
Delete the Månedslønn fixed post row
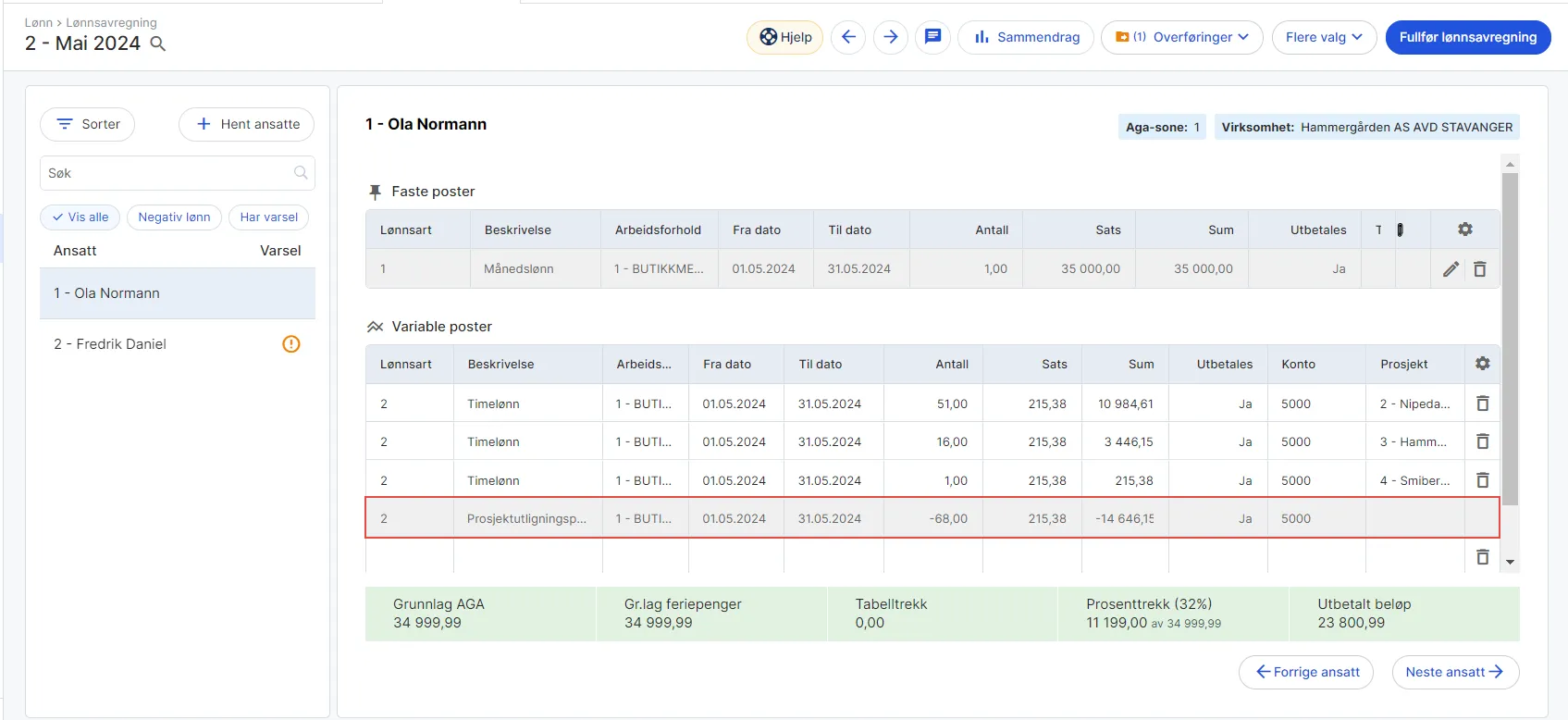[x=1480, y=269]
